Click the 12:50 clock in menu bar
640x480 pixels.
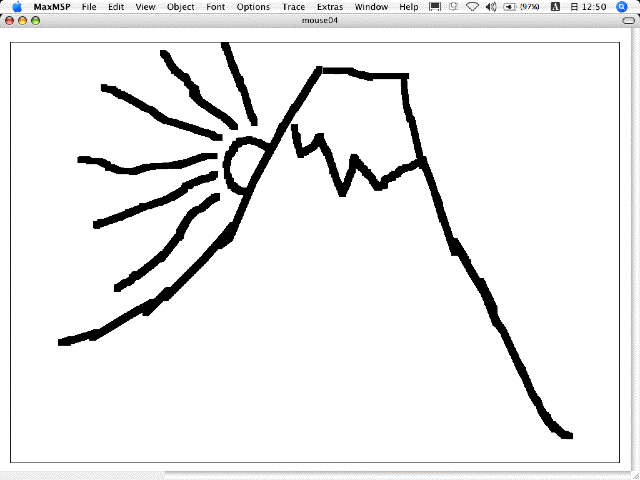(588, 7)
